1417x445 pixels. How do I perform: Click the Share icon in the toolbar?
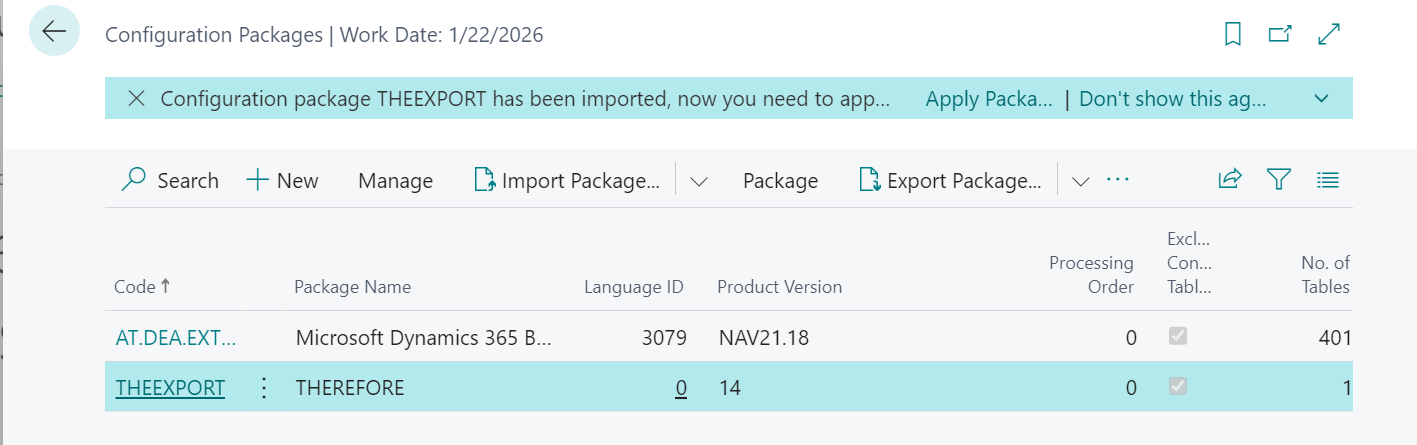[1229, 180]
